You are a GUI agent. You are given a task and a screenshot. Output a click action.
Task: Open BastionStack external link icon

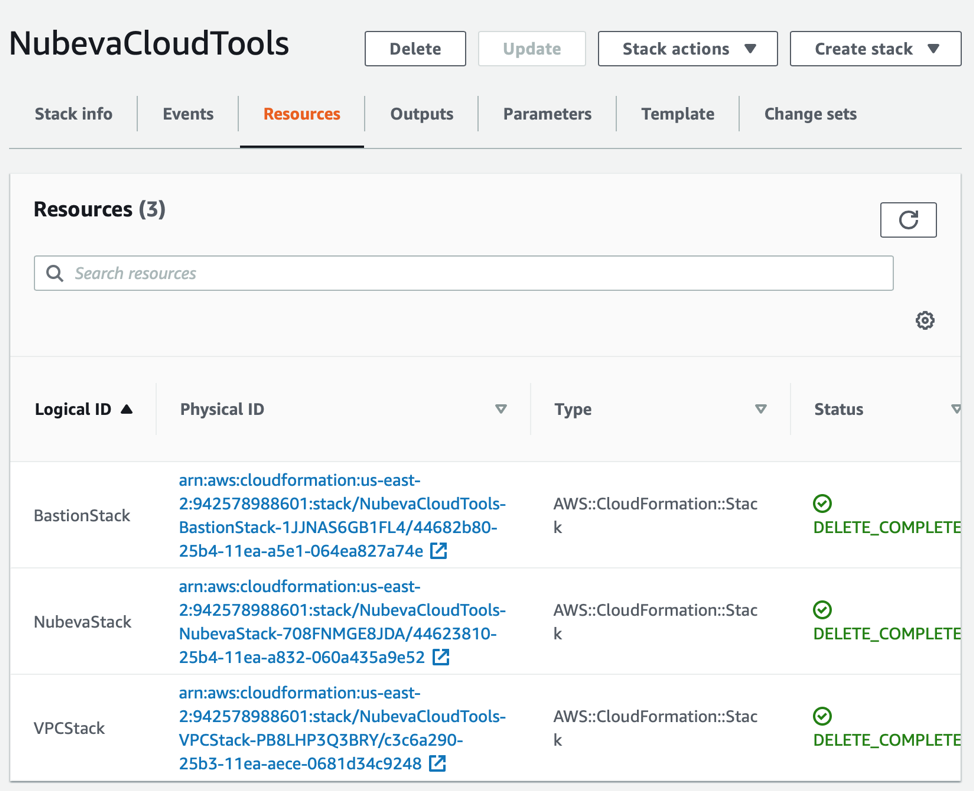[x=439, y=551]
